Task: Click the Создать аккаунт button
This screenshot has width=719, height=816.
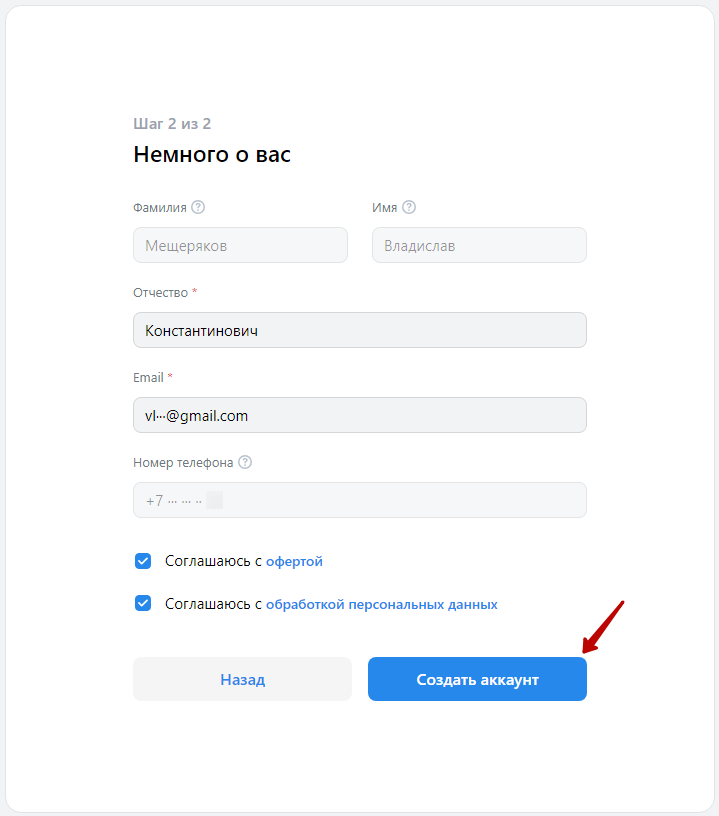Action: pyautogui.click(x=477, y=679)
